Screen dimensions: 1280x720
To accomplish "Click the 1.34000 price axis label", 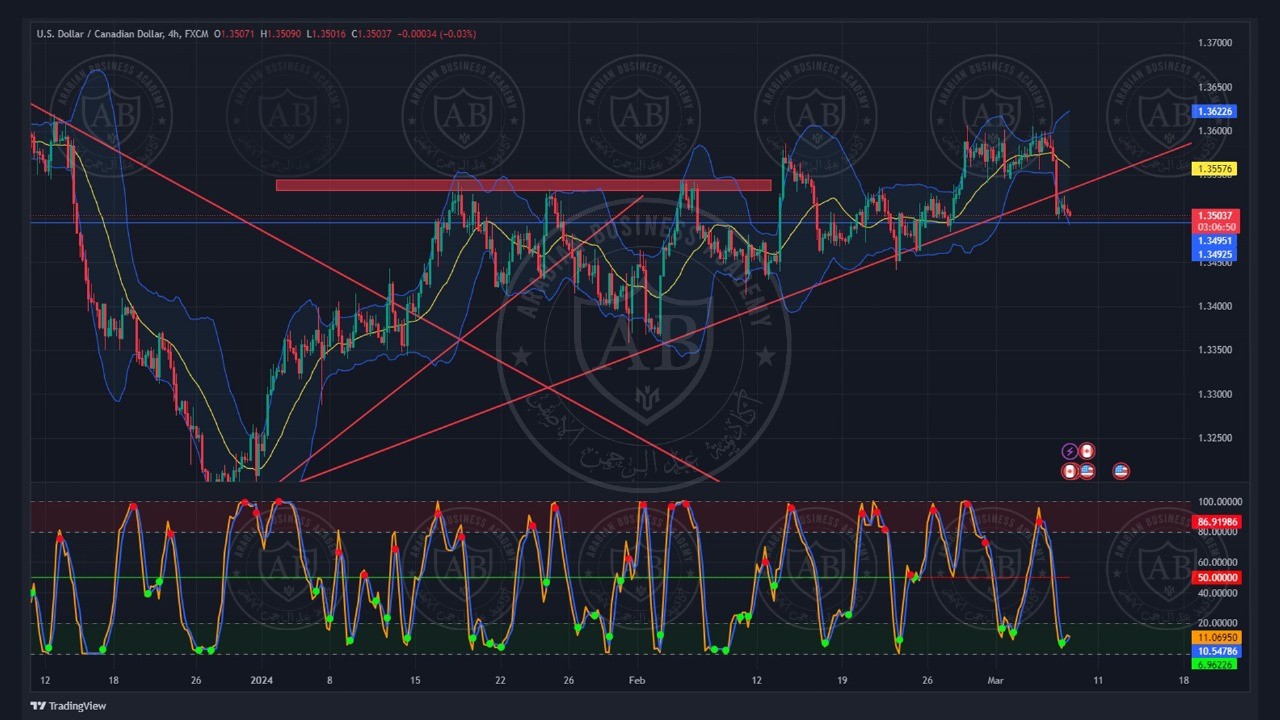I will point(1215,306).
